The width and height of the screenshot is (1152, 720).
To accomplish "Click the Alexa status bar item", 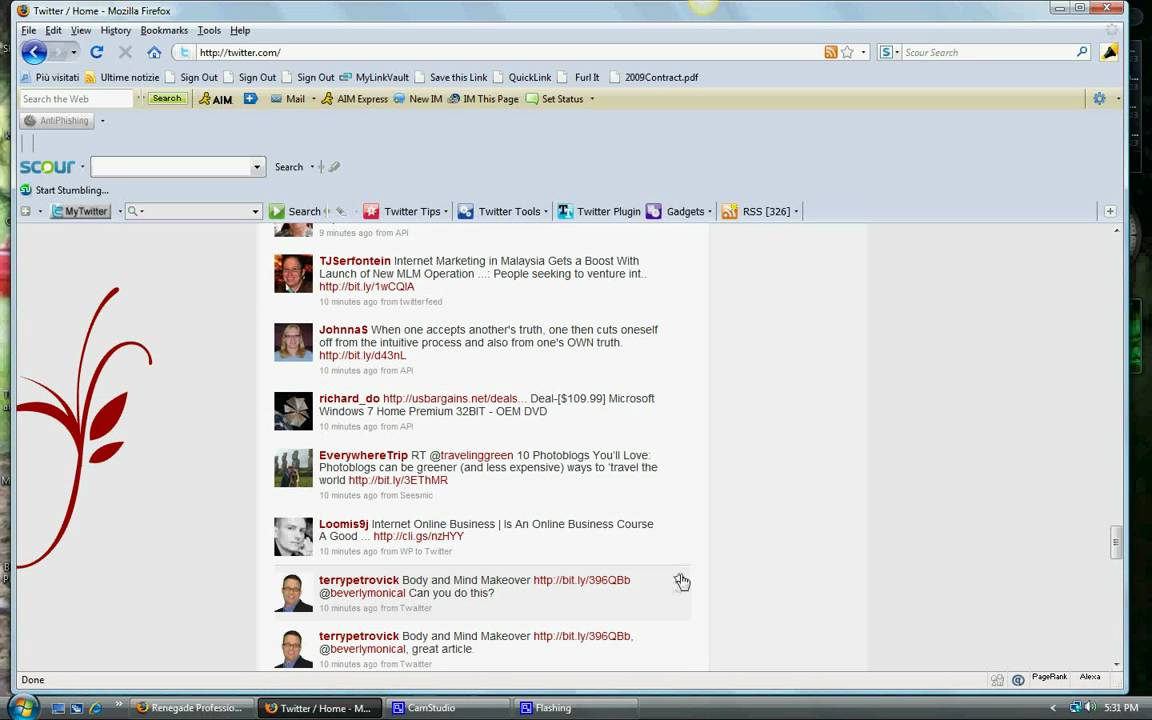I will (1090, 677).
